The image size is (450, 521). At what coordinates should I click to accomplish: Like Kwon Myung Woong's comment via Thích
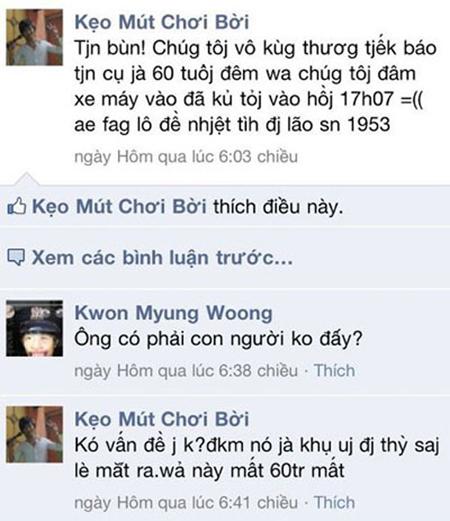[334, 371]
